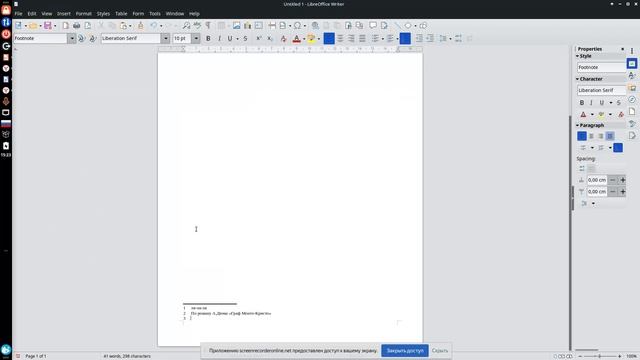Viewport: 640px width, 360px height.
Task: Click the Subscript icon
Action: pos(269,38)
